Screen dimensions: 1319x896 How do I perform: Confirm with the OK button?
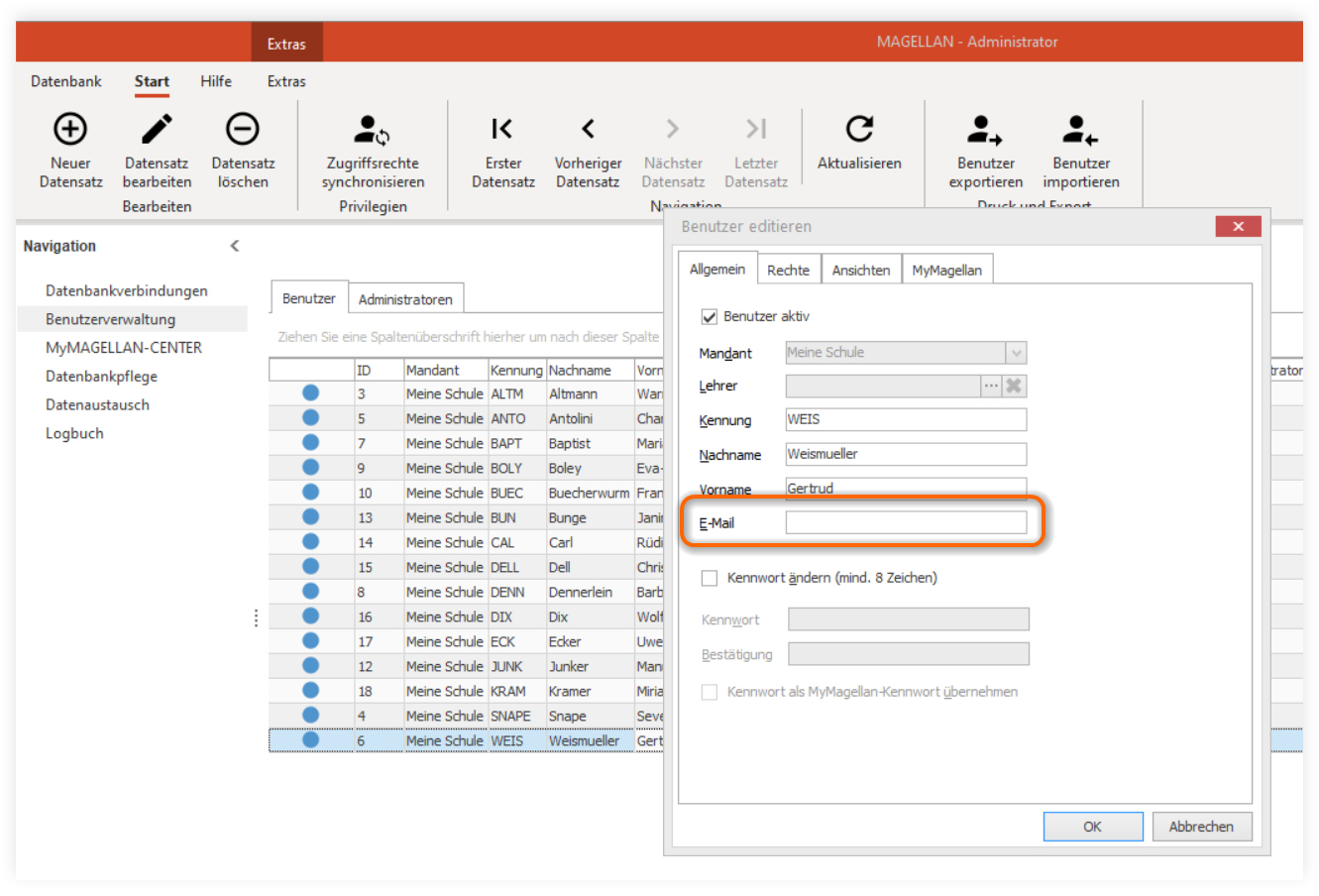point(1093,827)
